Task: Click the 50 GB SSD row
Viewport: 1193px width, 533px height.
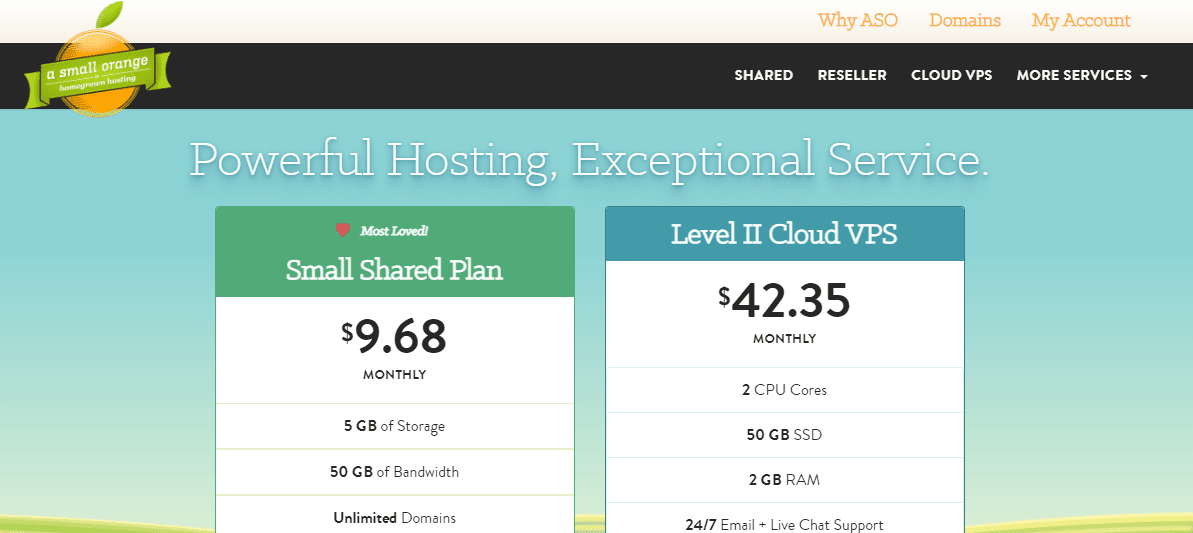Action: (784, 435)
